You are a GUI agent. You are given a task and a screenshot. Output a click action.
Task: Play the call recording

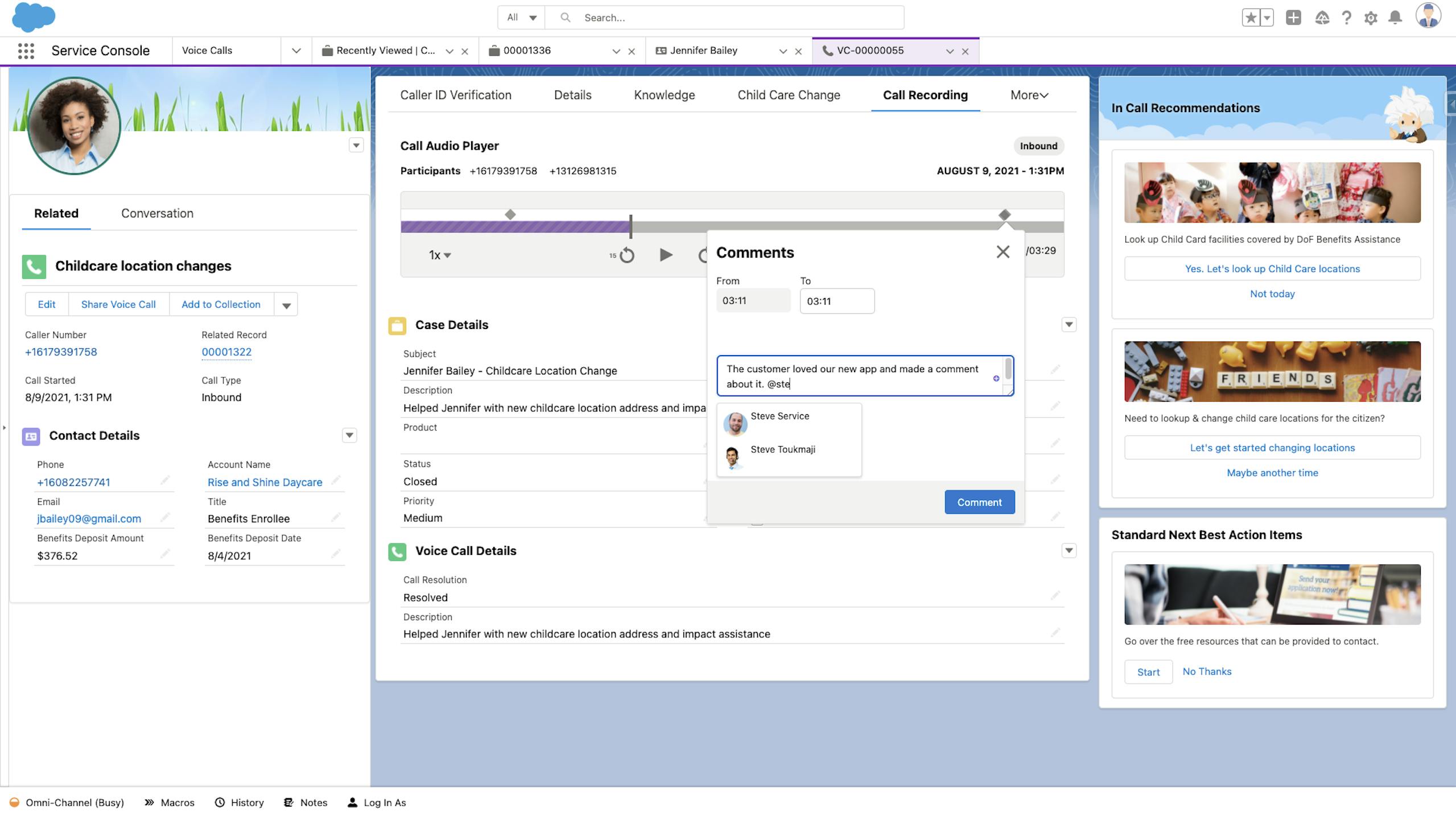click(x=665, y=255)
